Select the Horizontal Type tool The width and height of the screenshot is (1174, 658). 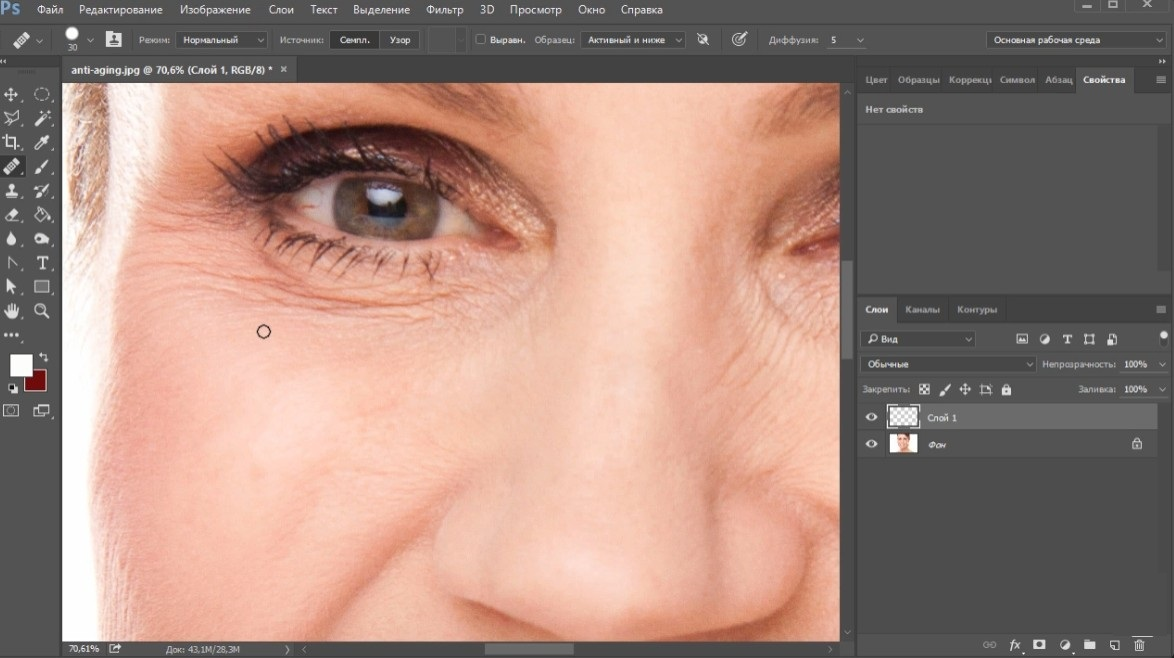[42, 263]
